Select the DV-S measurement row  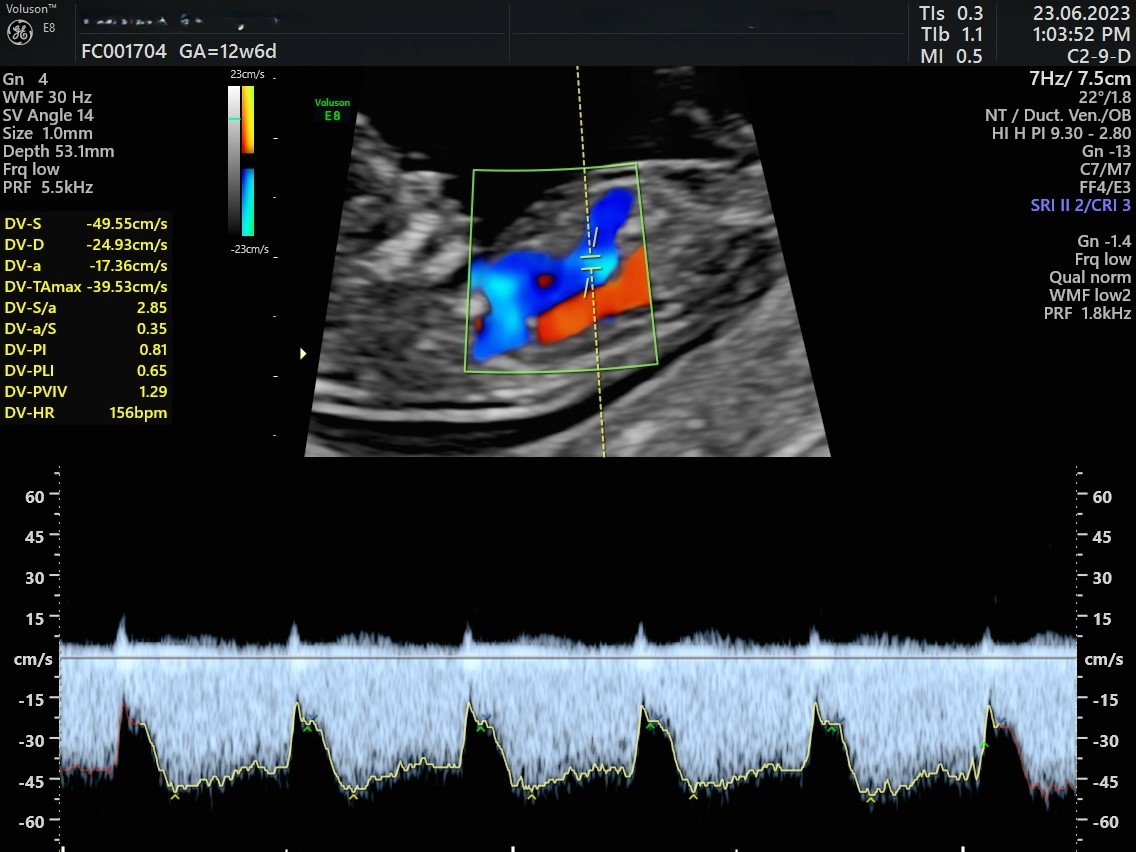pos(86,224)
